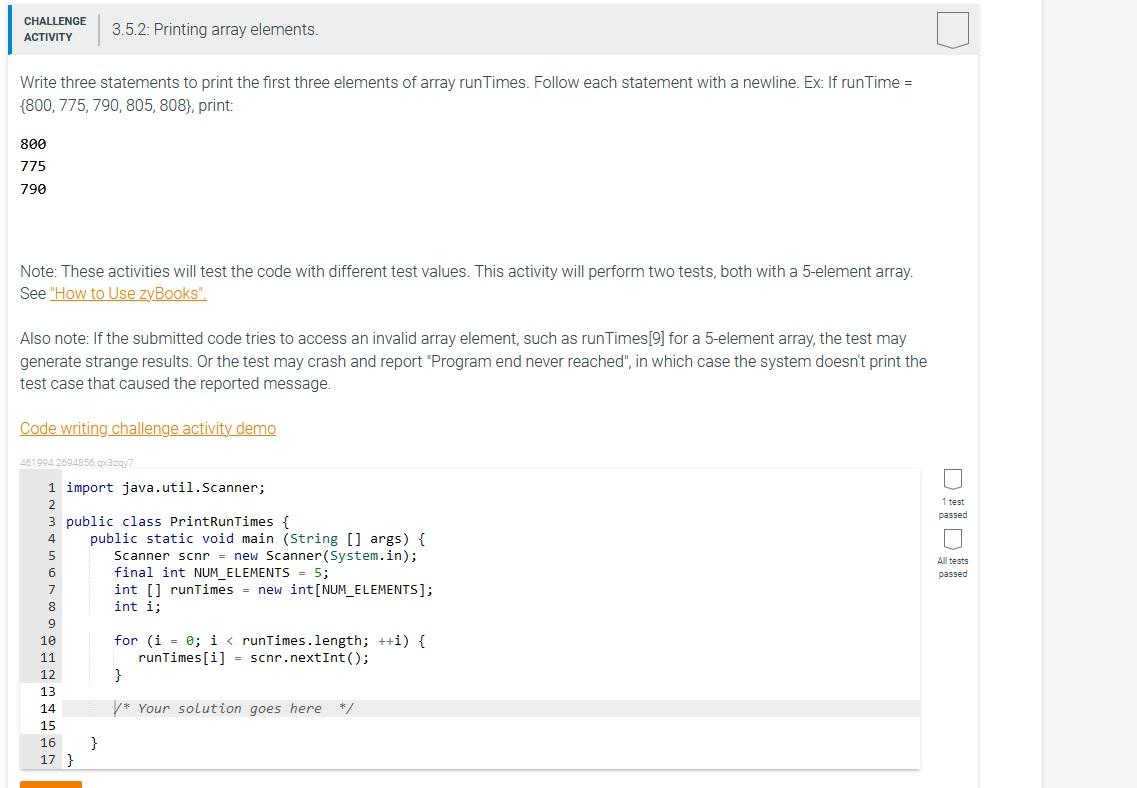Open the "How to Use zyBooks" link

pos(127,293)
